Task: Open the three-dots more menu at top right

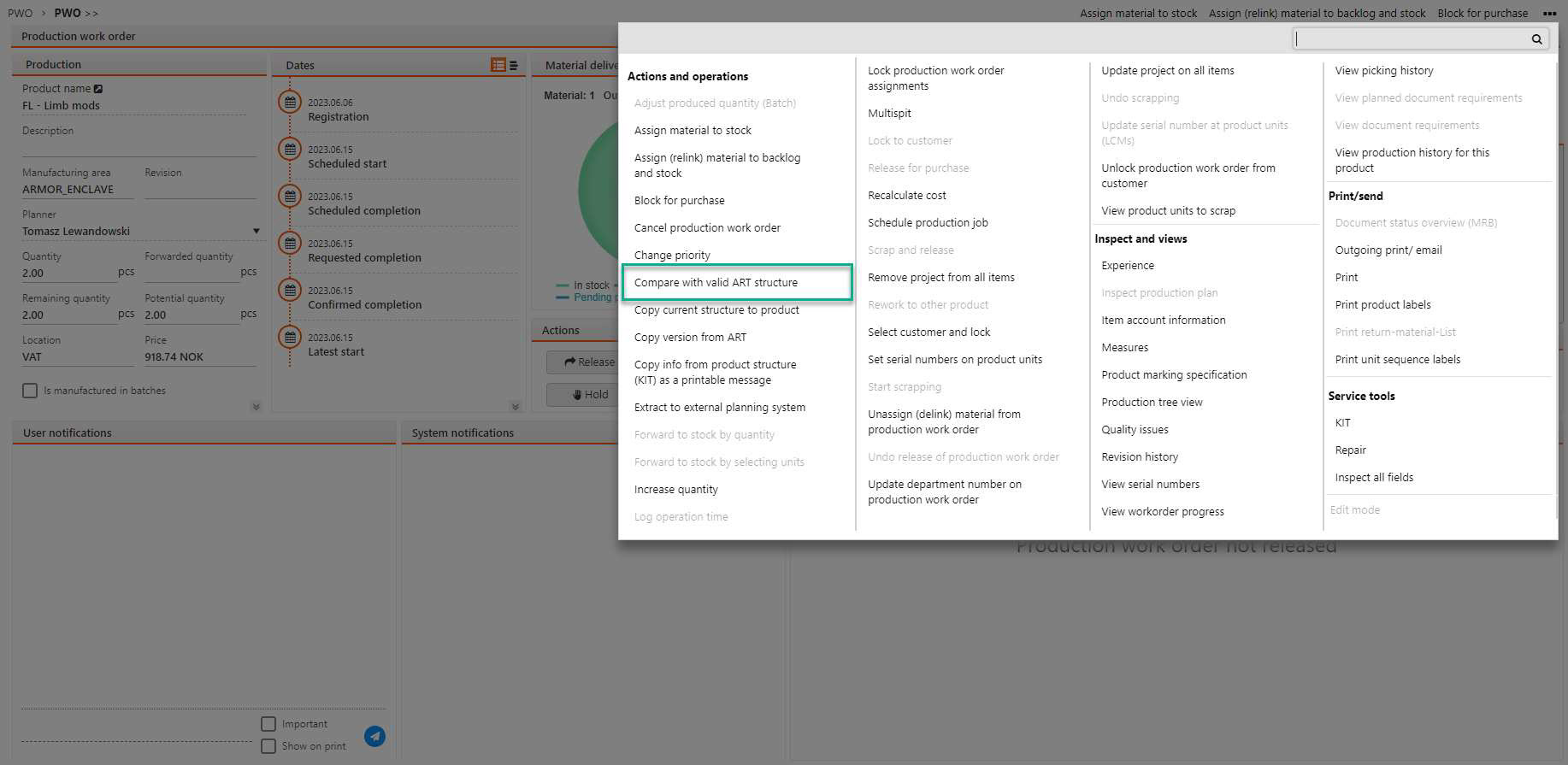Action: click(x=1549, y=13)
